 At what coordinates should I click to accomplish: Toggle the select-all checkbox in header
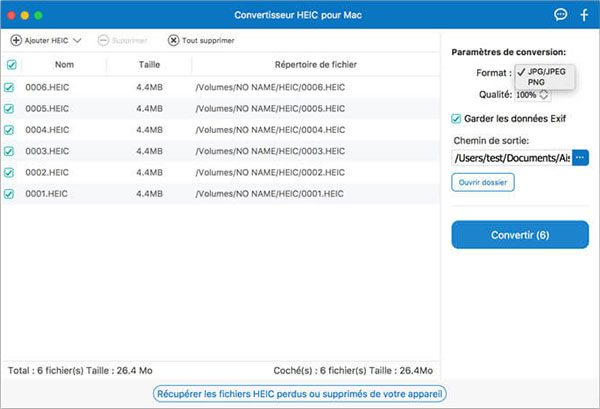pos(11,65)
